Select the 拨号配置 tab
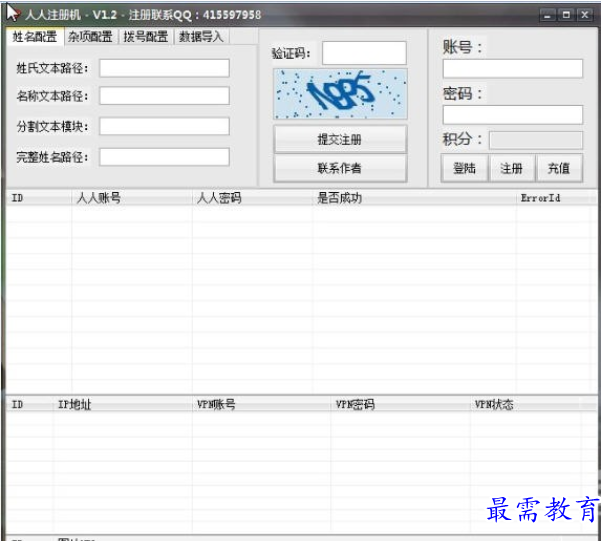The height and width of the screenshot is (541, 608). click(146, 37)
